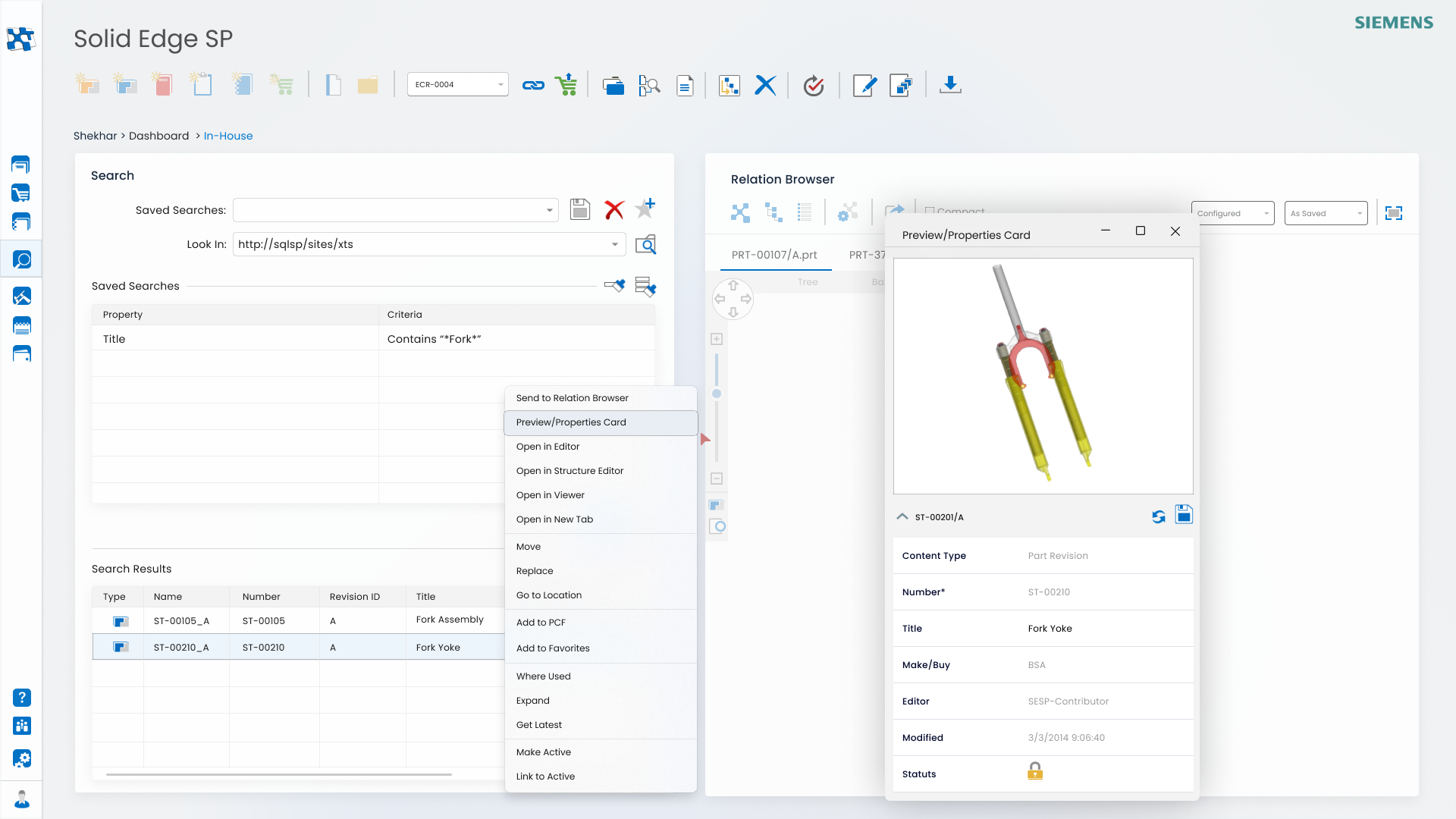Viewport: 1456px width, 819px height.
Task: Select Send to Relation Browser menu item
Action: point(601,398)
